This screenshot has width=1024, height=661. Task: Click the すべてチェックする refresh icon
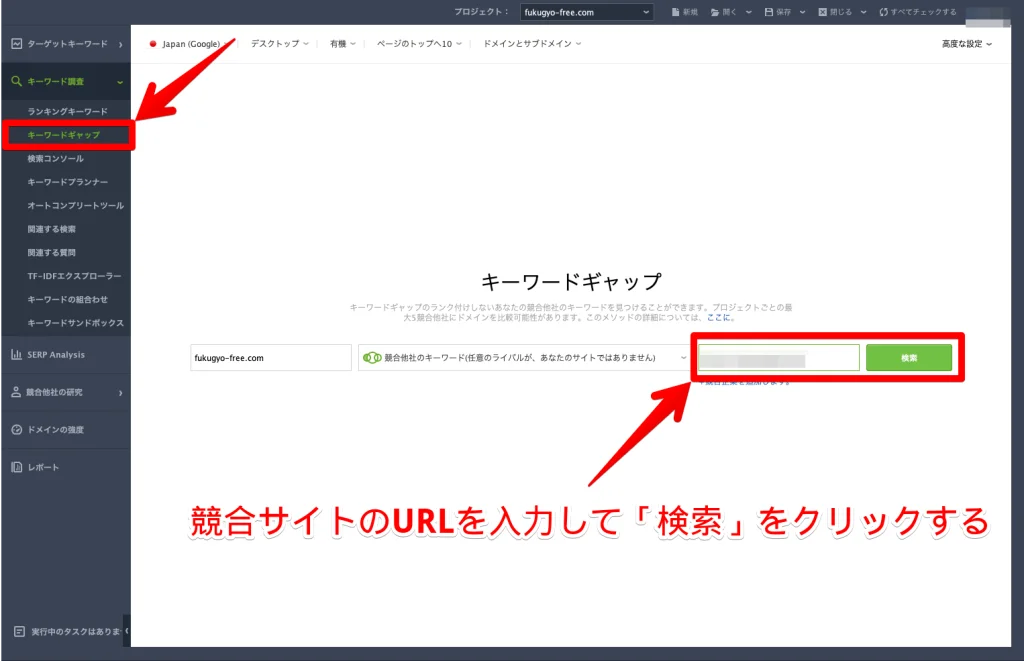click(883, 12)
